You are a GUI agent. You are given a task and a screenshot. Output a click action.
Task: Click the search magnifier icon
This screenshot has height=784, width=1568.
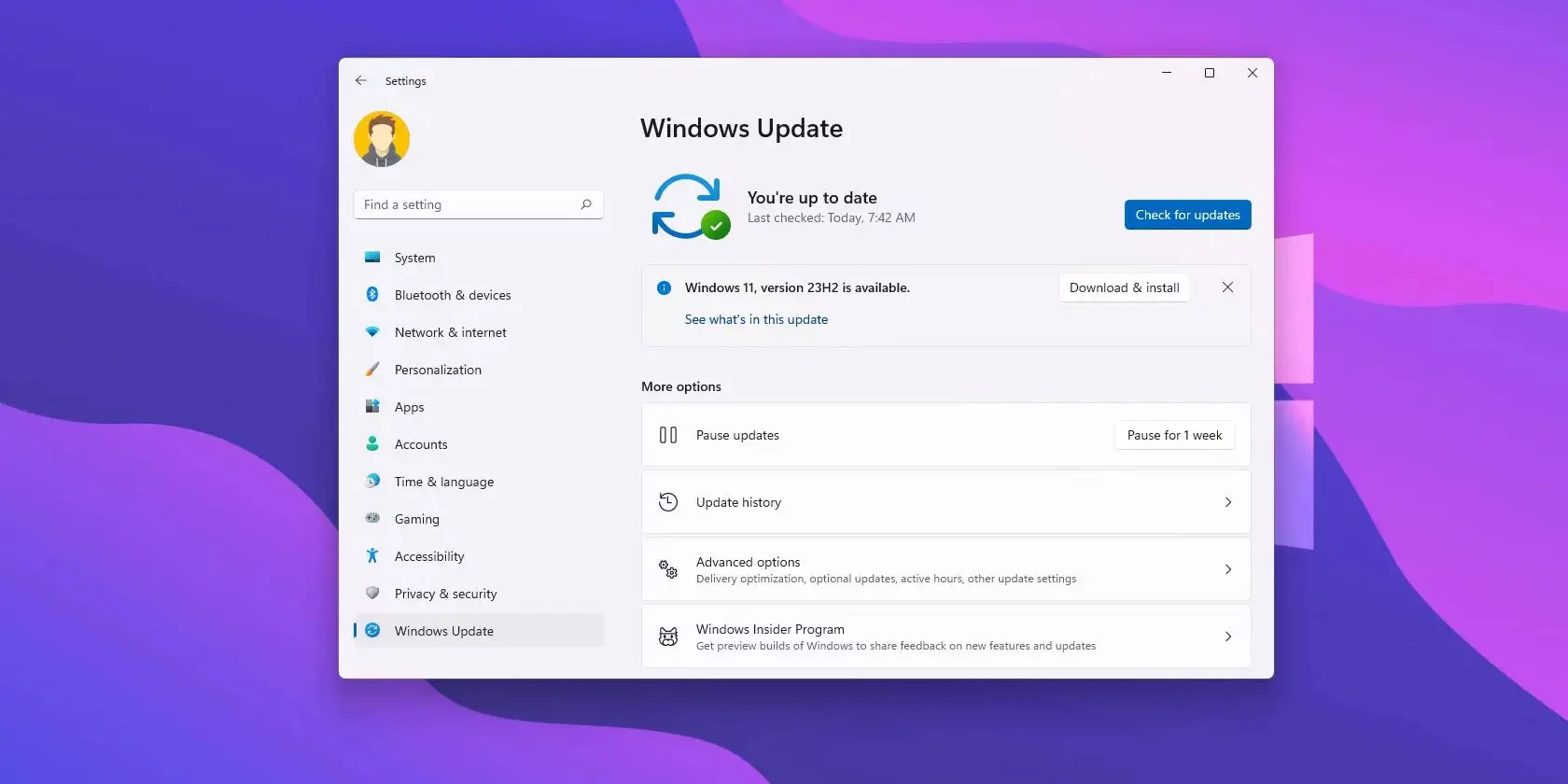pyautogui.click(x=586, y=204)
